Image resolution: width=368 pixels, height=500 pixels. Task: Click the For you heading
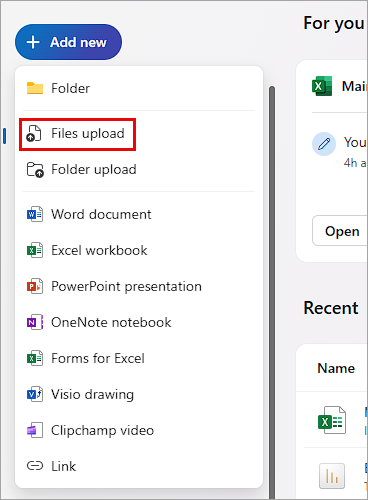pos(333,23)
